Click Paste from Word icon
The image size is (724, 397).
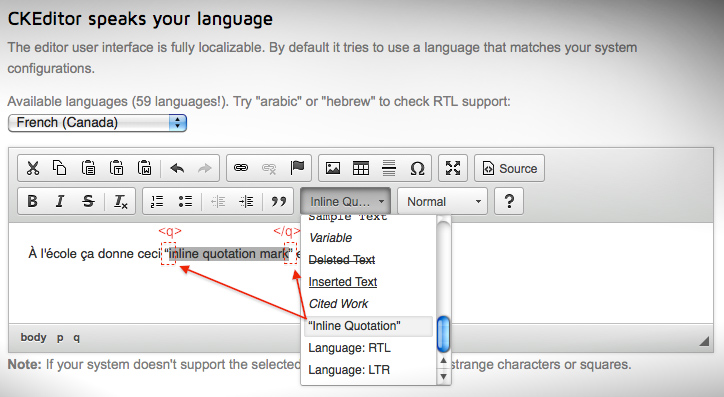point(145,168)
